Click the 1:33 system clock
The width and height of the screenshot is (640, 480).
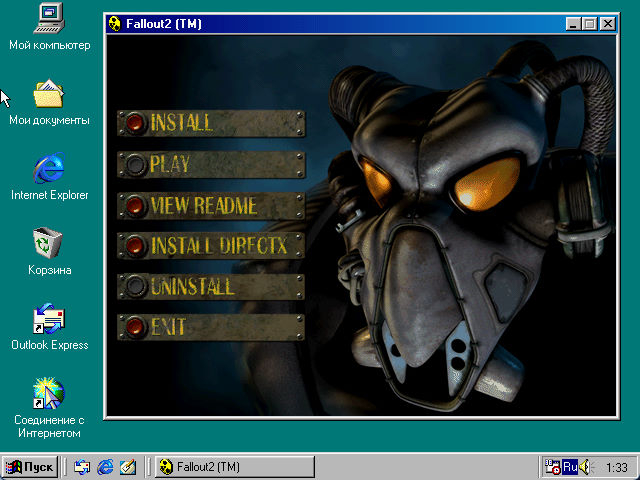point(616,467)
